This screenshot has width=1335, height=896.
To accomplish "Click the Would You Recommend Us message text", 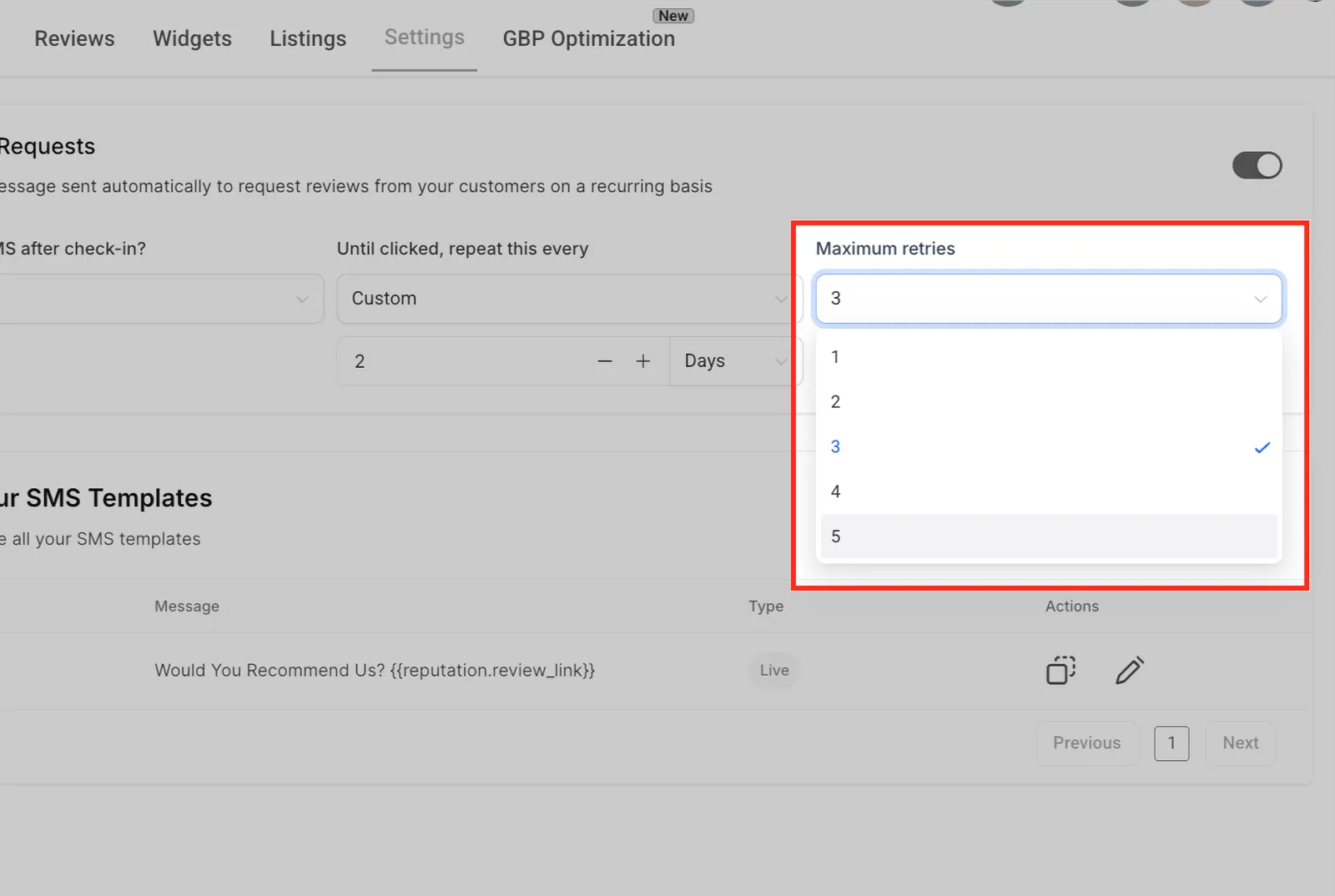I will click(x=375, y=671).
